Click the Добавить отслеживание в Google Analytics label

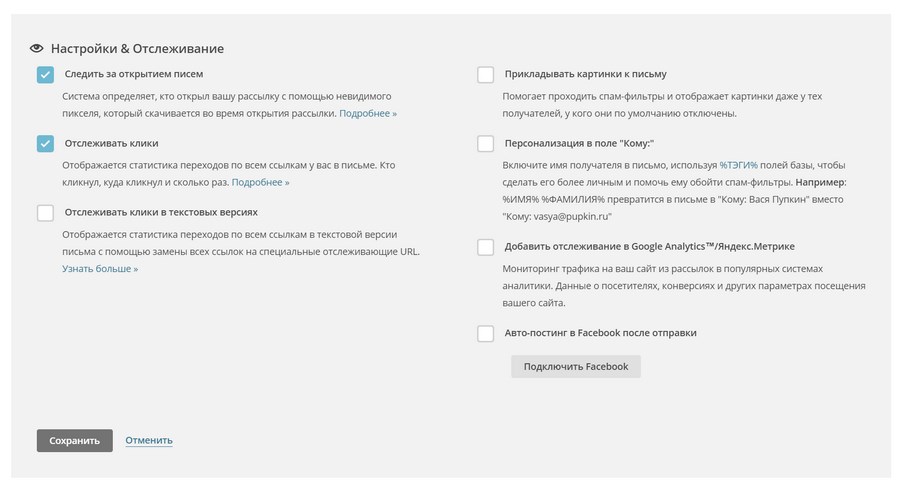click(650, 246)
